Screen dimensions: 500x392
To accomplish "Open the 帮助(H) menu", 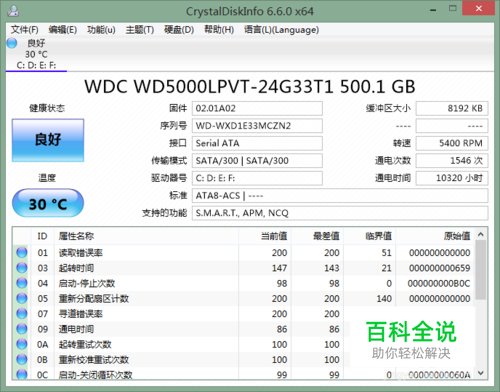I will [219, 30].
